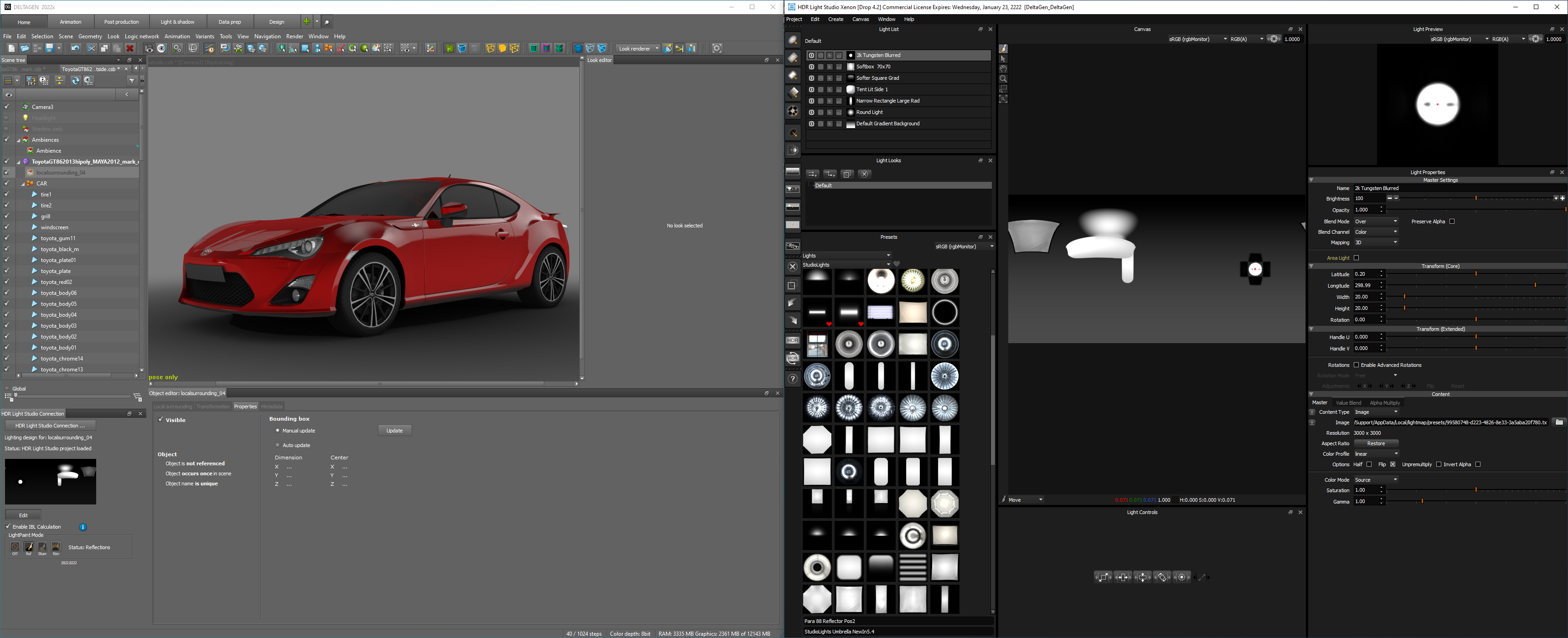This screenshot has height=638, width=1568.
Task: Click the Edit button under the HDR preview
Action: pyautogui.click(x=23, y=515)
